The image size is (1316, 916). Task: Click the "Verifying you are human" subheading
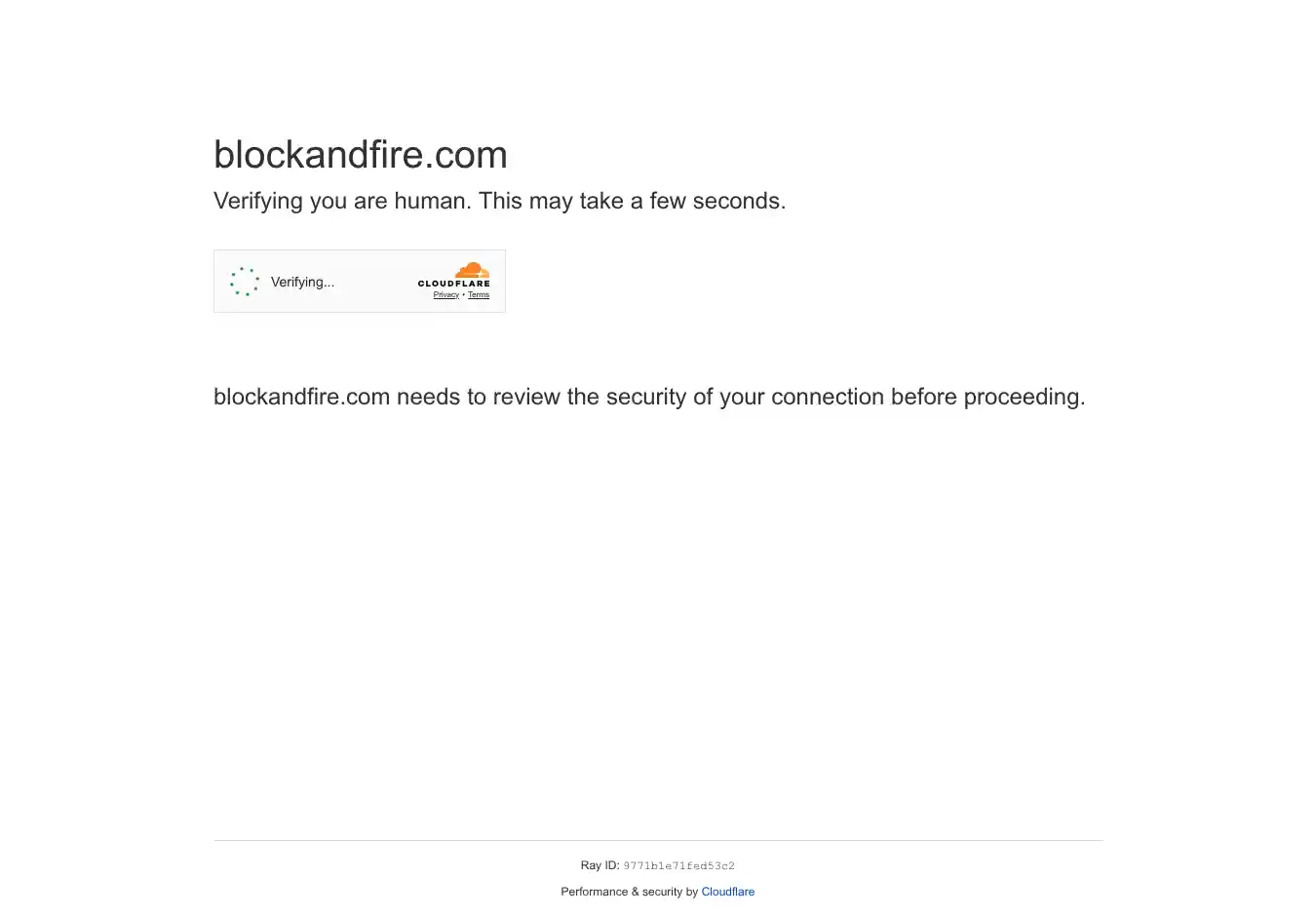click(x=342, y=201)
